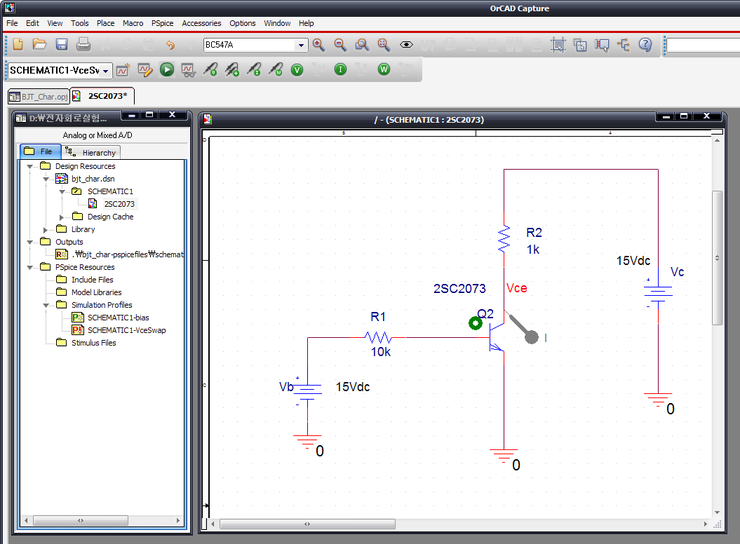Switch to the BJT_Char.opj tab
This screenshot has width=740, height=544.
click(39, 97)
